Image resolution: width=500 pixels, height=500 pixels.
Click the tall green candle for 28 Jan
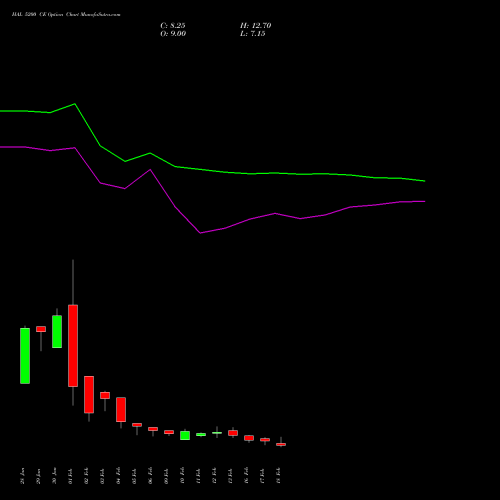(x=25, y=356)
